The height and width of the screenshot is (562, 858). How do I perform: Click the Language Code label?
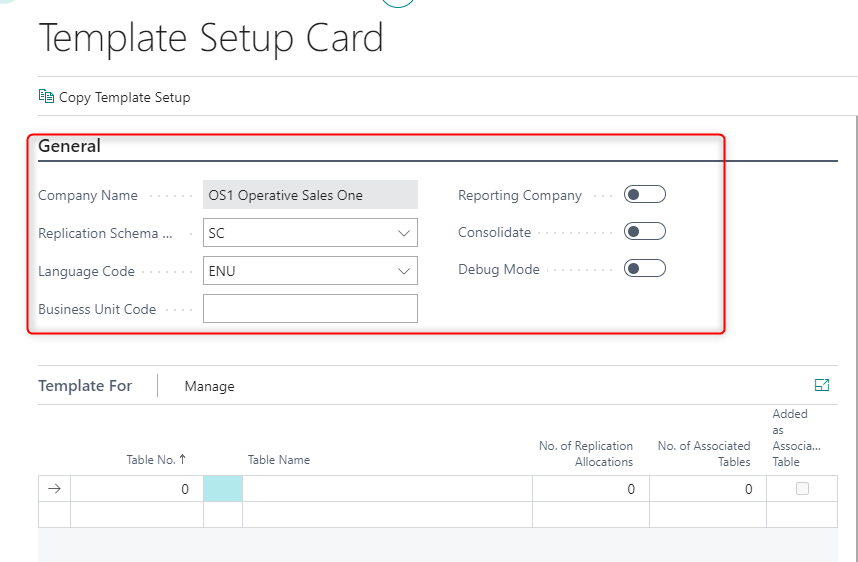86,271
